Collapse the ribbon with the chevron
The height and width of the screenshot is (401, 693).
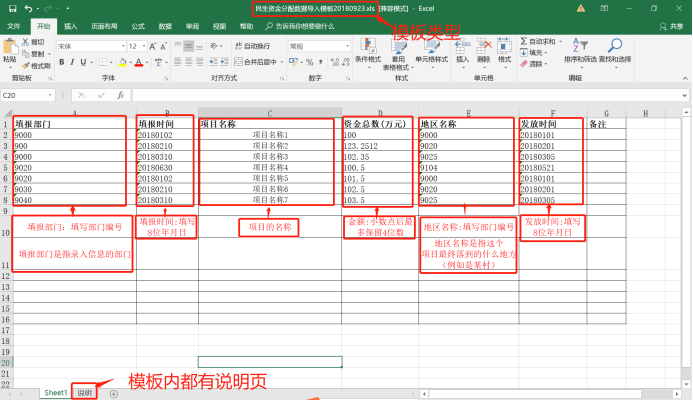pos(685,78)
